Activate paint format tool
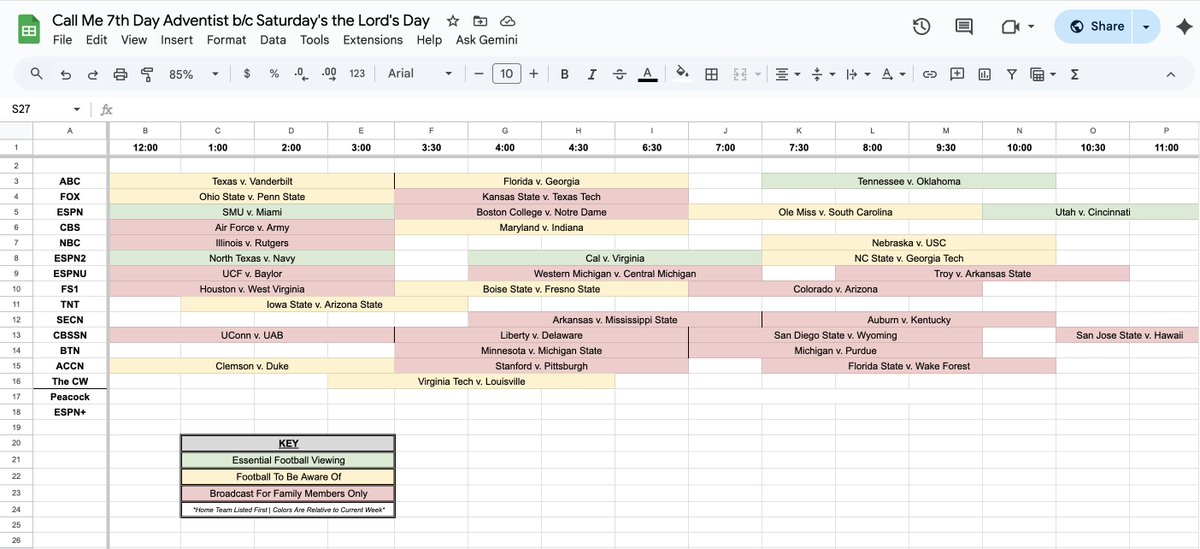This screenshot has height=549, width=1200. [x=148, y=74]
